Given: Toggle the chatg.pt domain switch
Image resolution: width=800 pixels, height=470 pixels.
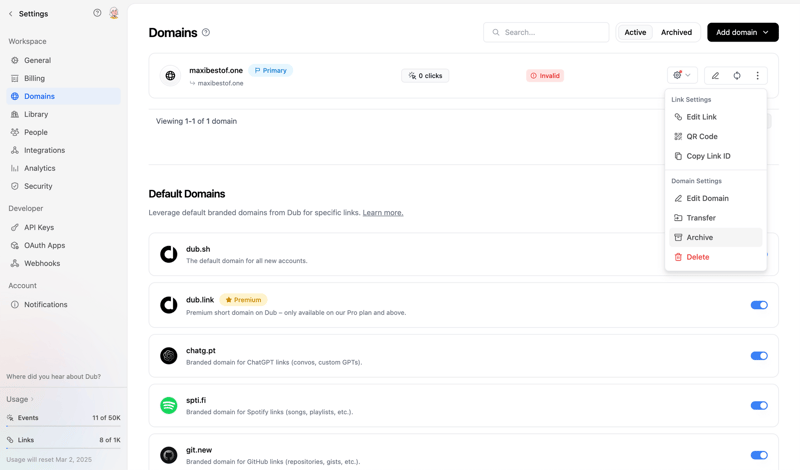Looking at the screenshot, I should pos(759,356).
